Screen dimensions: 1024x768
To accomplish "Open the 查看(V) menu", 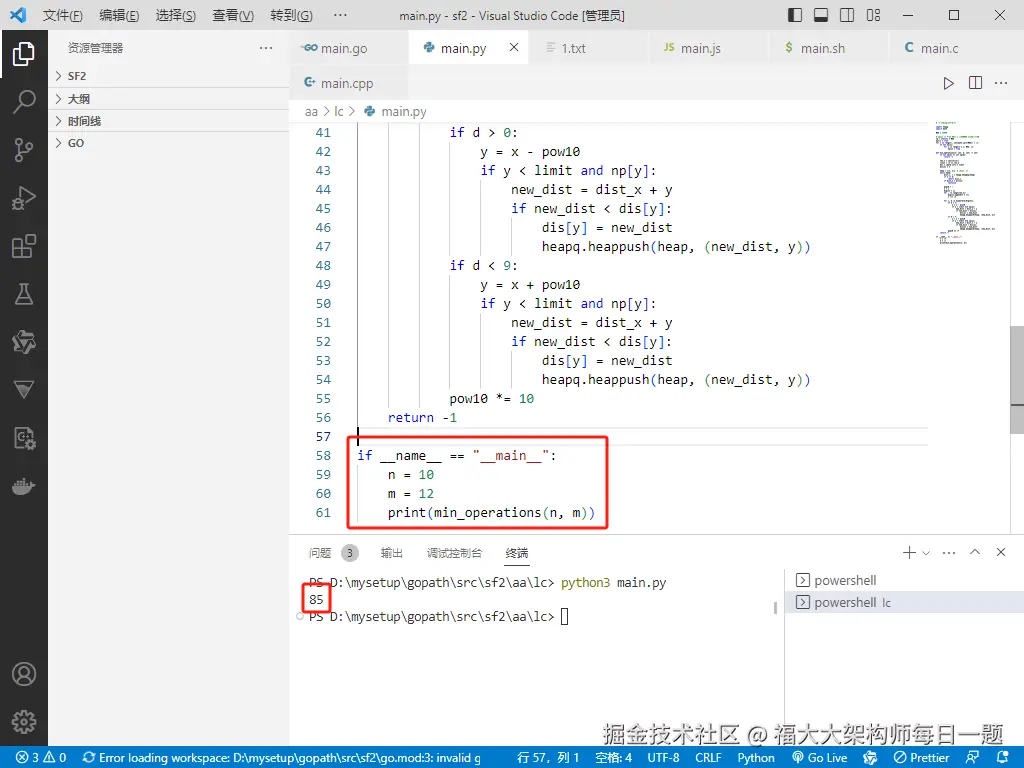I will coord(233,15).
